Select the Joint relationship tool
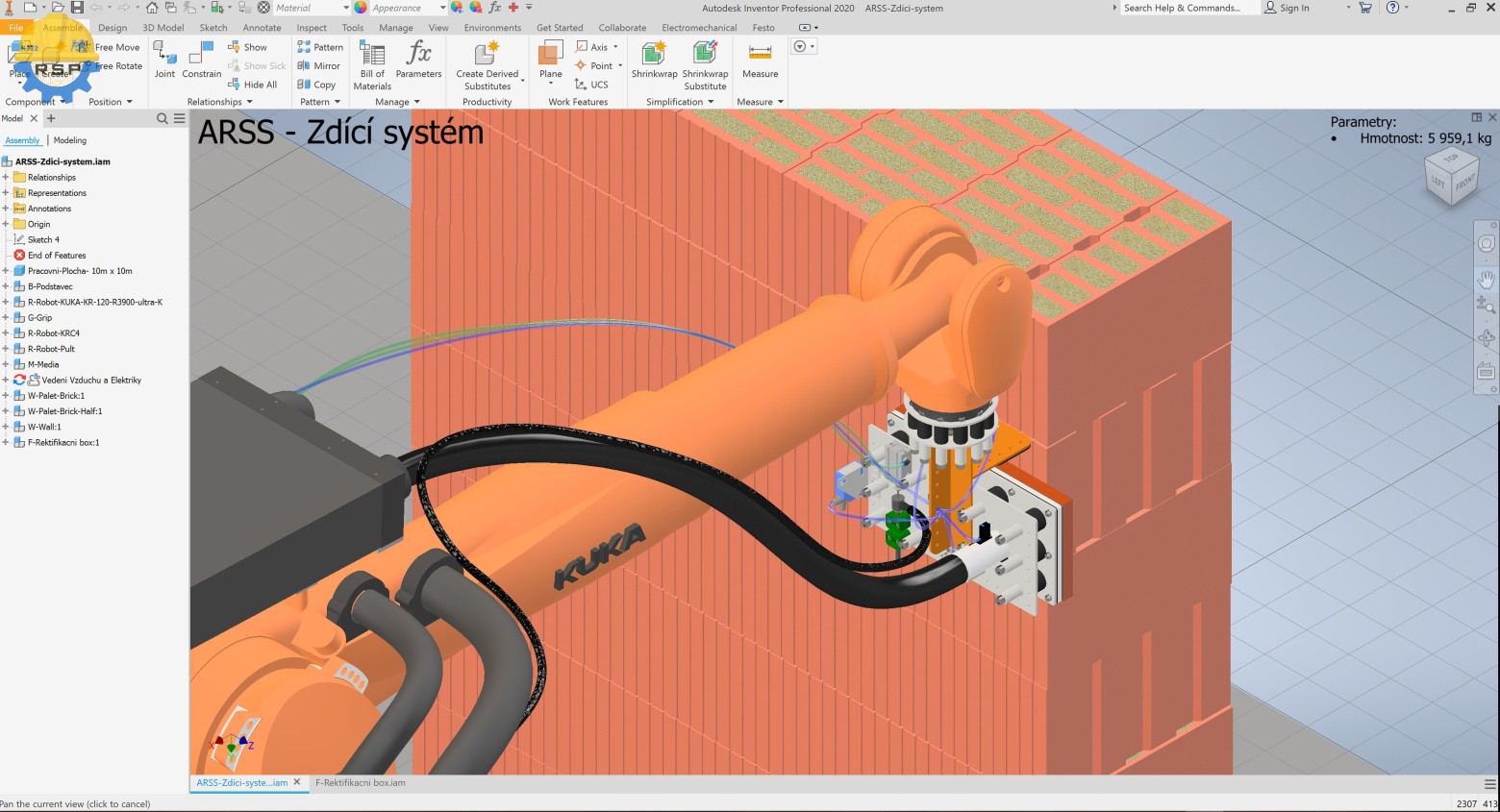 165,60
